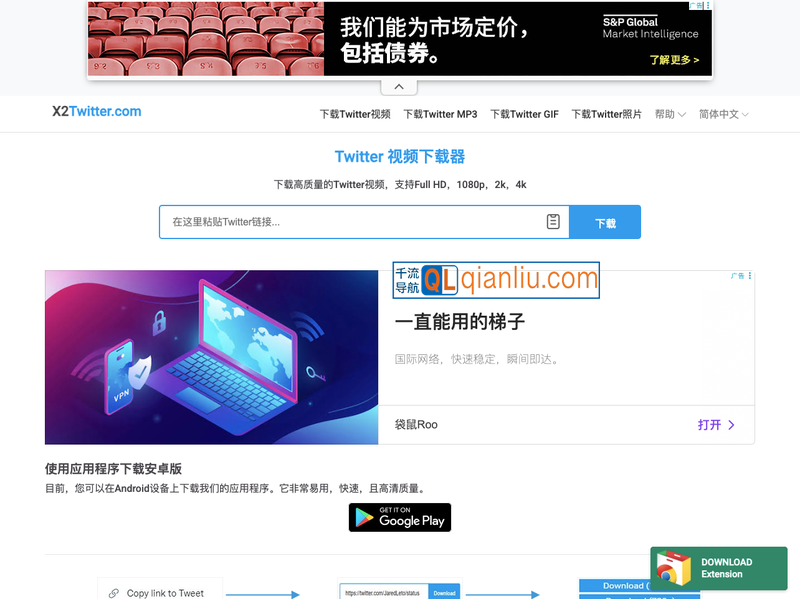
Task: Click the clipboard paste icon in URL field
Action: [553, 222]
